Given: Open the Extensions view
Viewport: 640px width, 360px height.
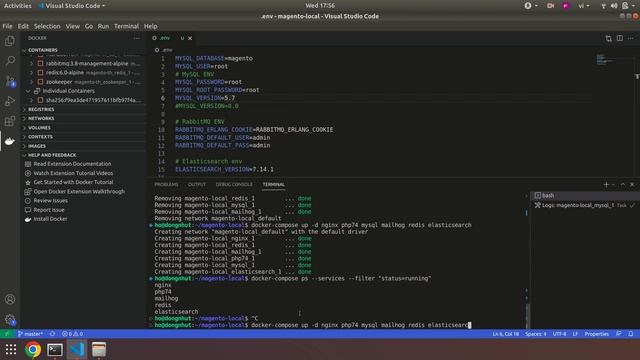Looking at the screenshot, I should tap(10, 121).
